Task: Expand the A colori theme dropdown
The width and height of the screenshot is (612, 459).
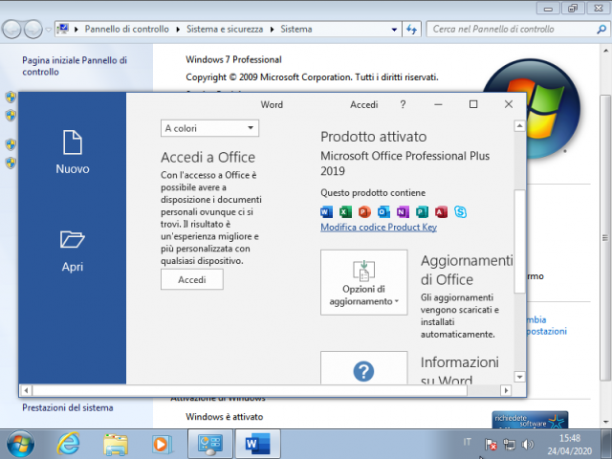Action: click(210, 128)
